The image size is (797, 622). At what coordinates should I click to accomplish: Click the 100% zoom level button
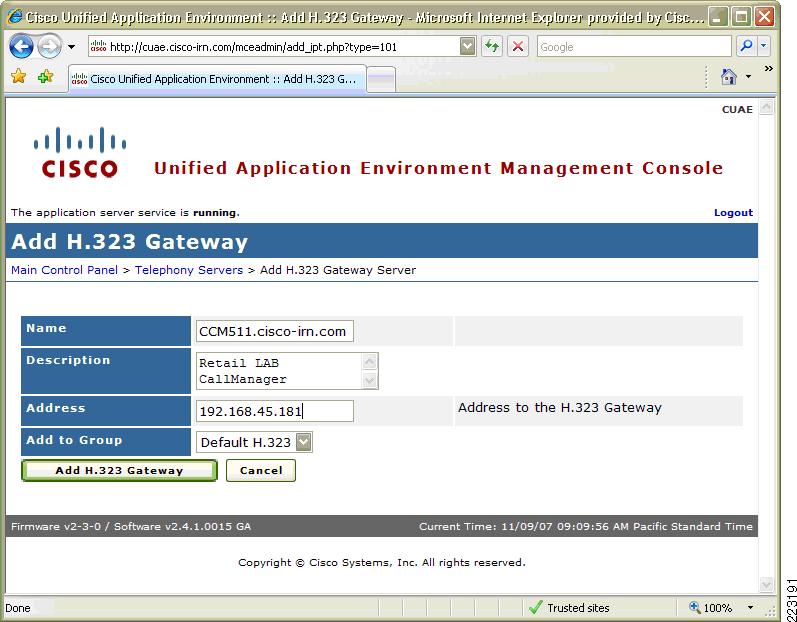click(x=711, y=608)
